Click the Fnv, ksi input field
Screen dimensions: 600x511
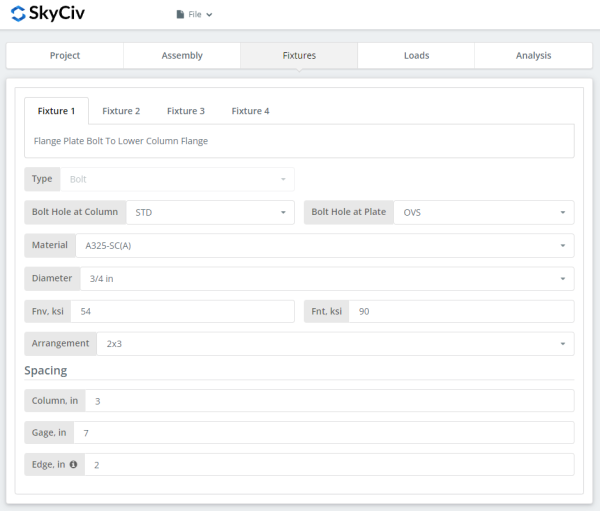(182, 311)
